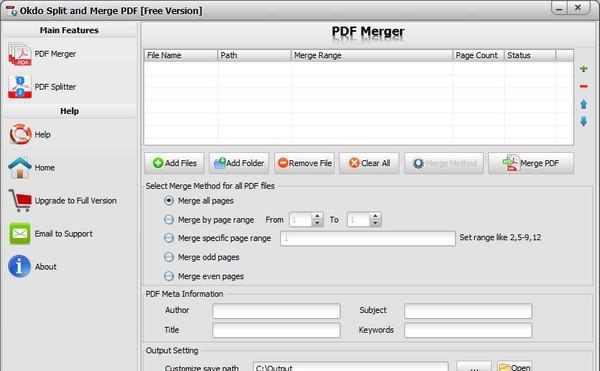Click the Customize save path field
Image resolution: width=600 pixels, height=371 pixels.
click(x=351, y=366)
